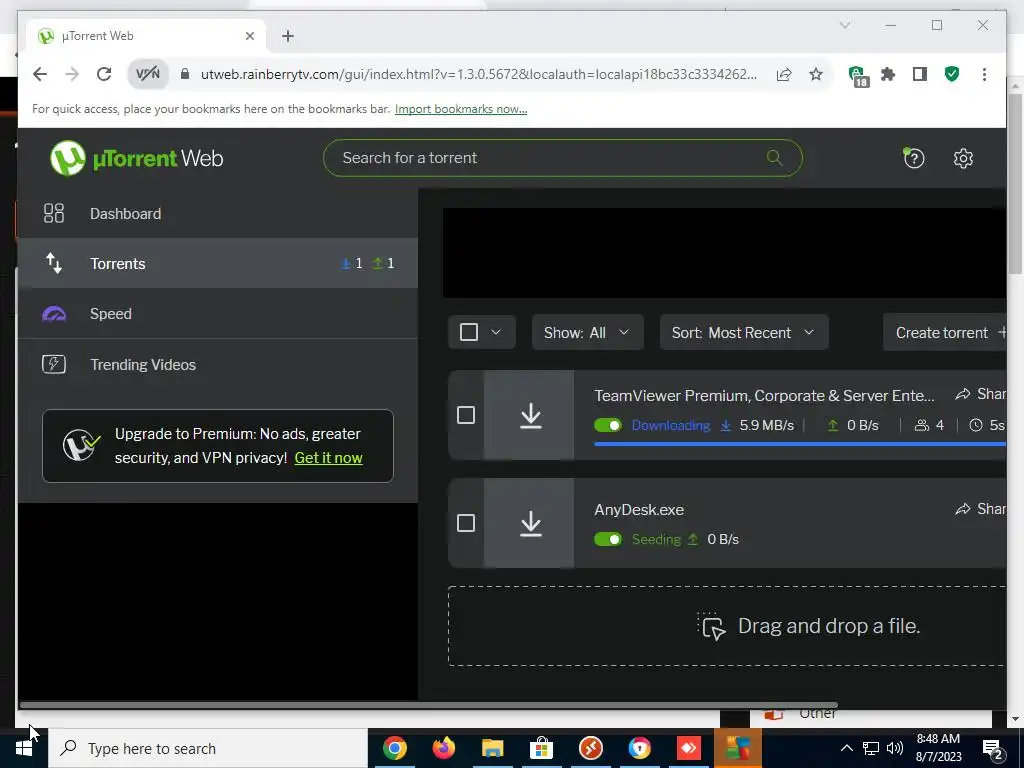Image resolution: width=1024 pixels, height=768 pixels.
Task: Open the Extensions puzzle-piece icon
Action: click(x=888, y=74)
